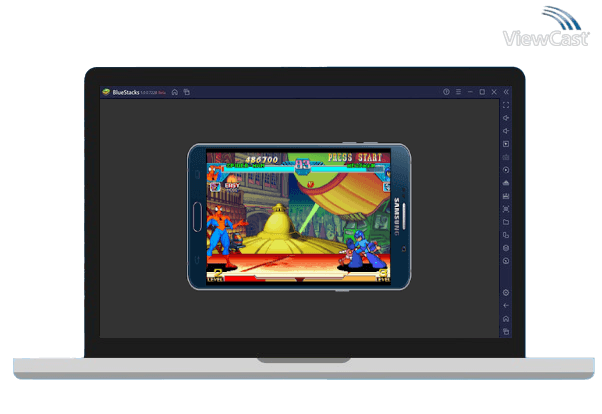
Task: Click the phone's physical home button
Action: coord(197,217)
